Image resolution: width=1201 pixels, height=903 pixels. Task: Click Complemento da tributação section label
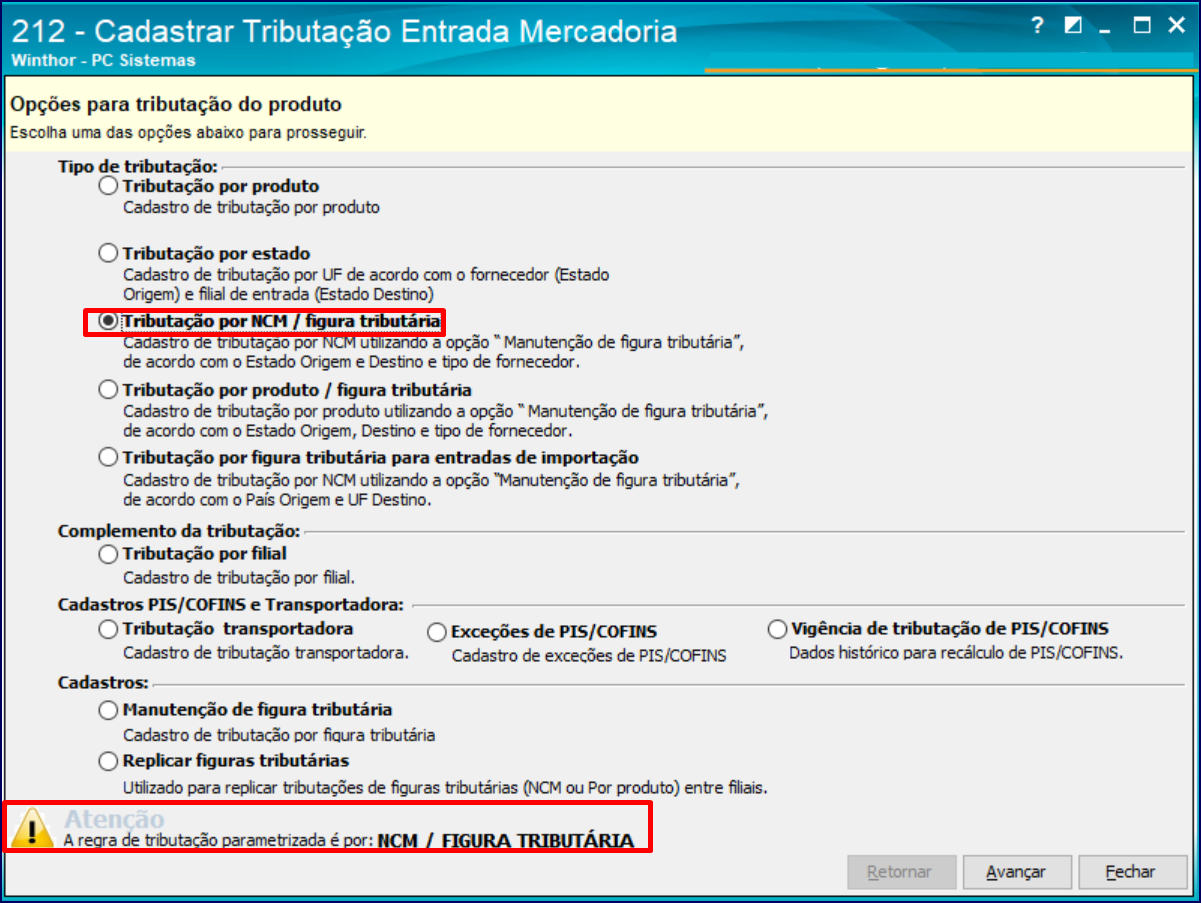point(179,532)
